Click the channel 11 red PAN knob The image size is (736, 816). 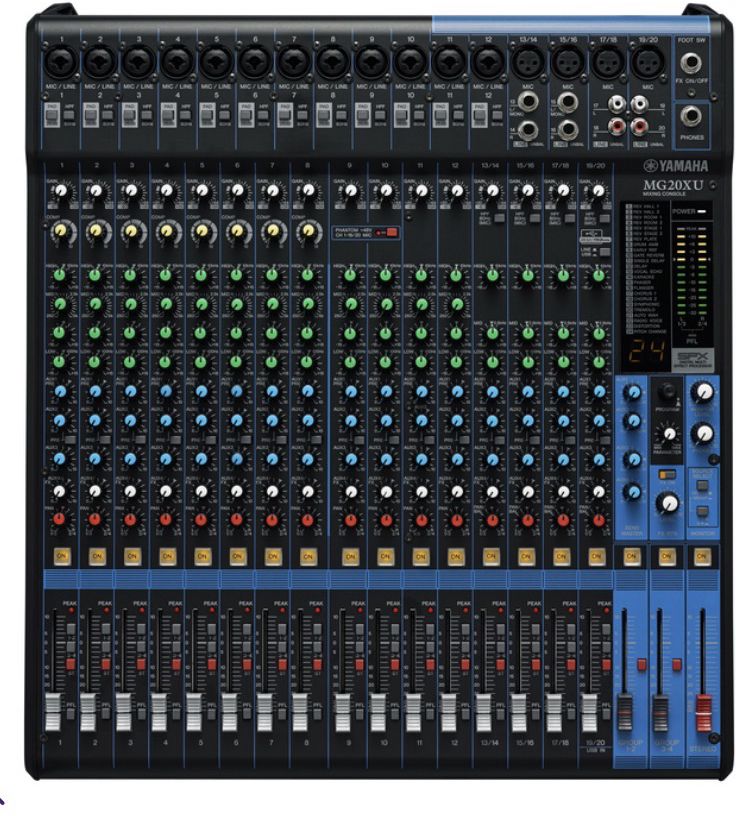421,519
